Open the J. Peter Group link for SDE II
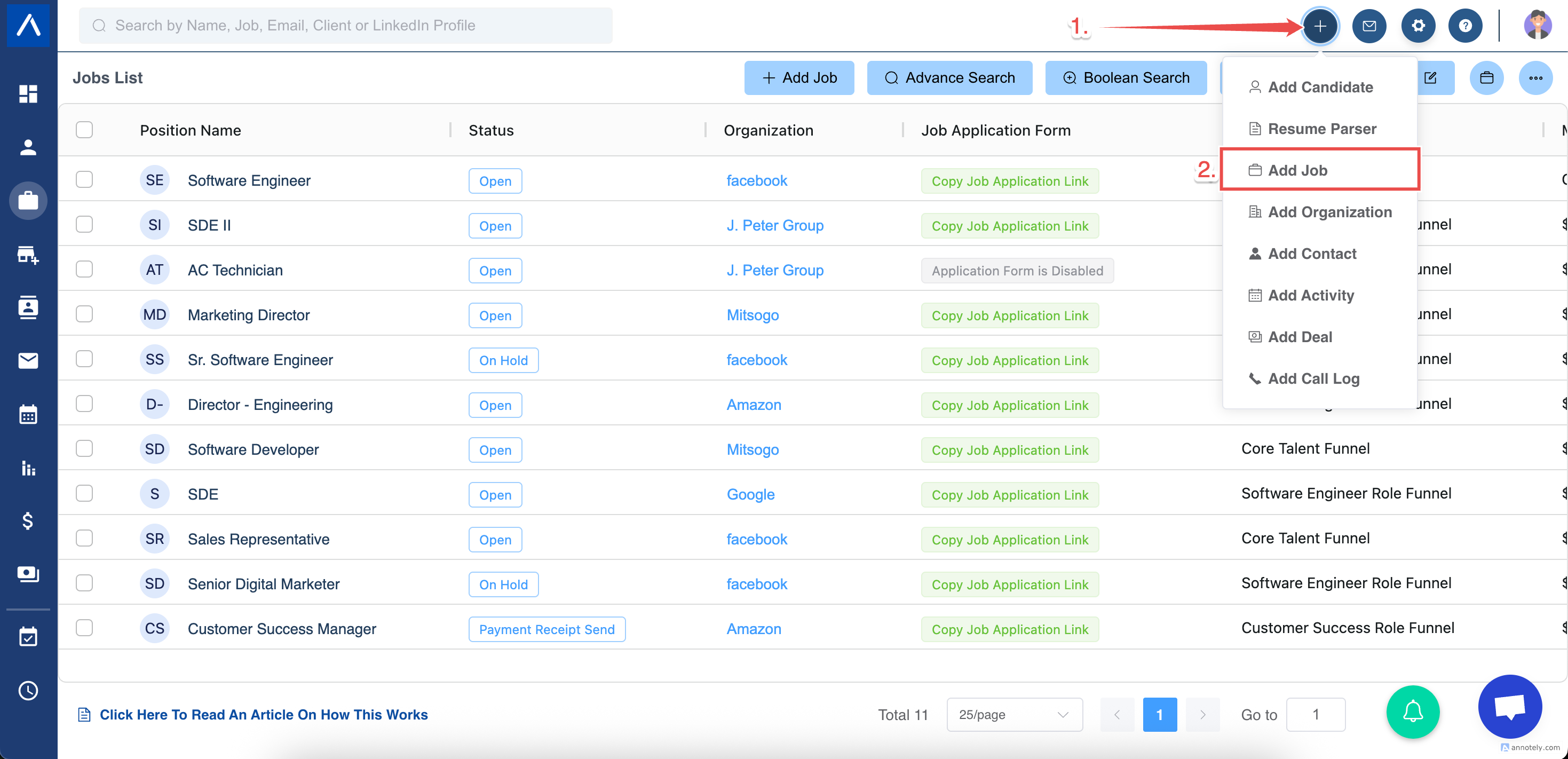Image resolution: width=1568 pixels, height=759 pixels. [x=774, y=225]
